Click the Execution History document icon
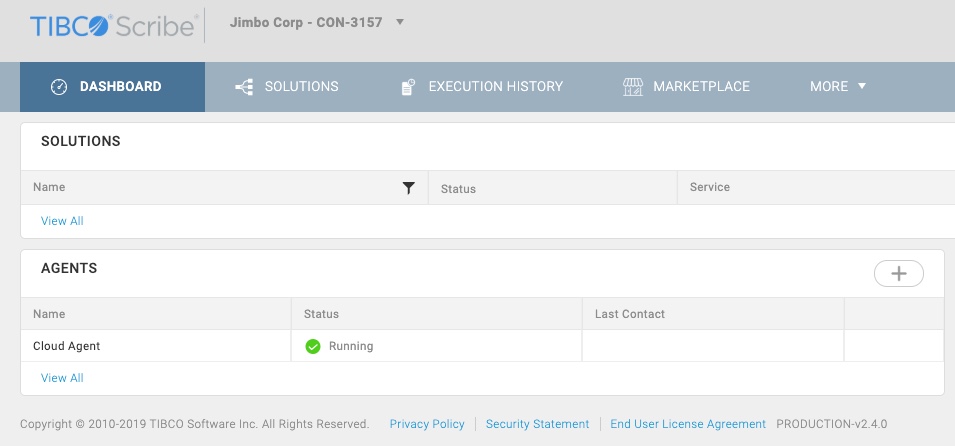The image size is (955, 446). 408,87
